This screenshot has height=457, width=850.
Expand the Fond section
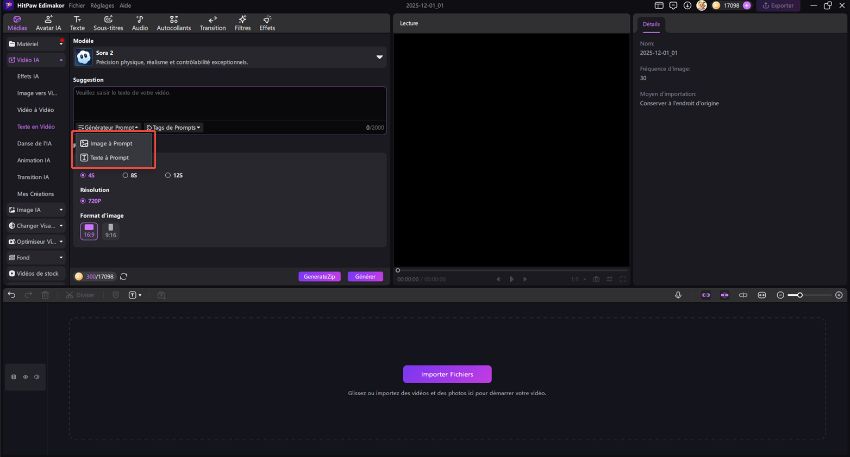pyautogui.click(x=36, y=258)
